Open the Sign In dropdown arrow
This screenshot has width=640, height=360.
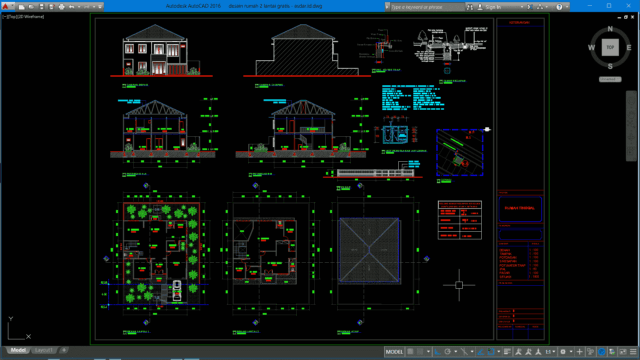pyautogui.click(x=522, y=7)
